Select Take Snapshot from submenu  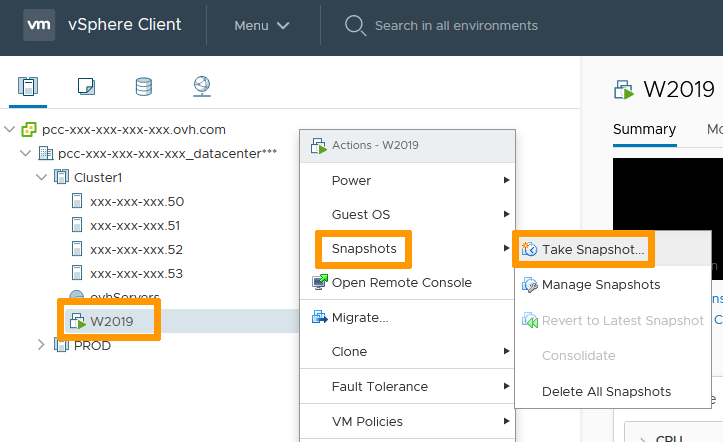click(x=593, y=250)
